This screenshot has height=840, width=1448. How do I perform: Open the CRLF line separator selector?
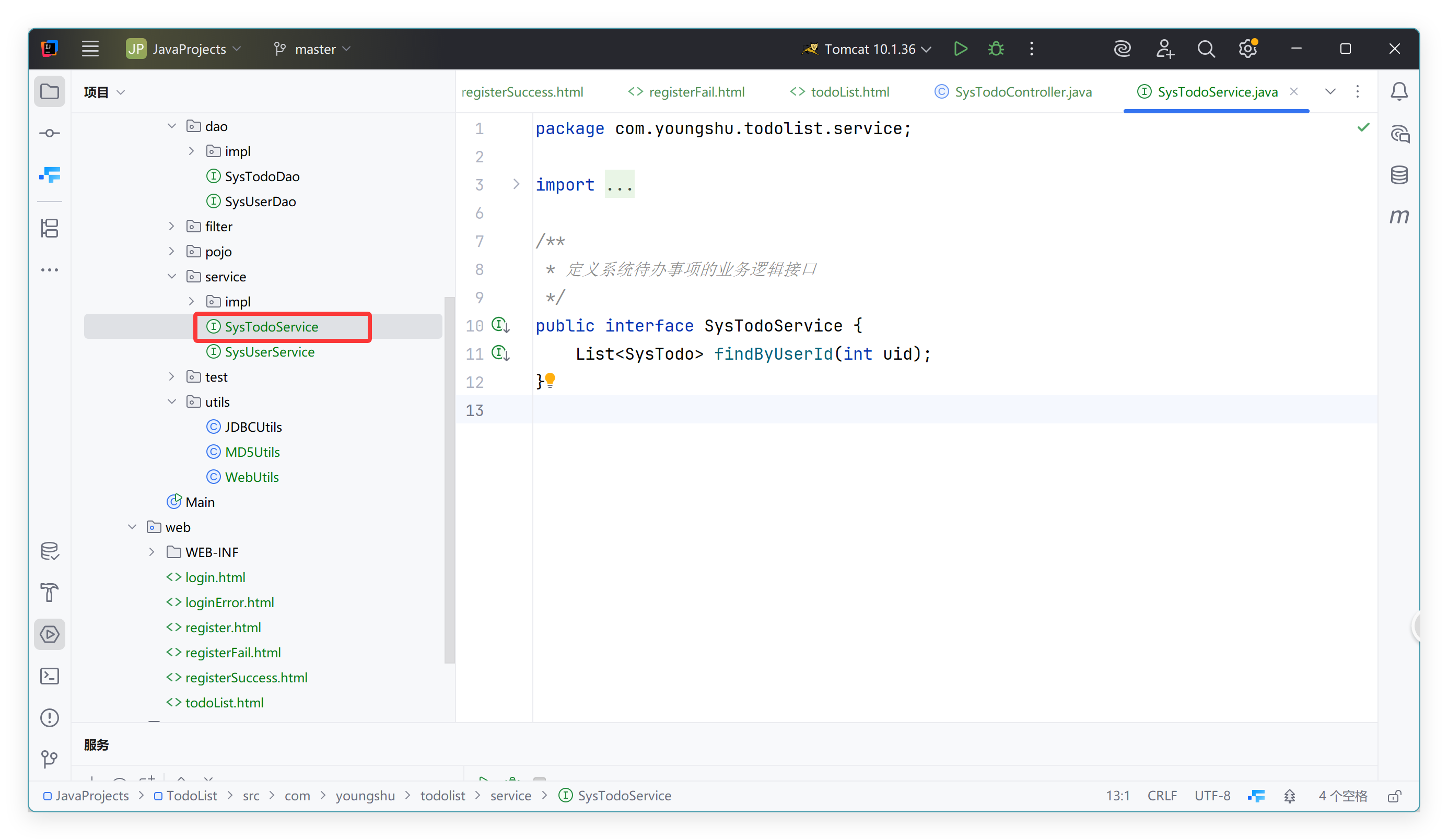(1162, 796)
